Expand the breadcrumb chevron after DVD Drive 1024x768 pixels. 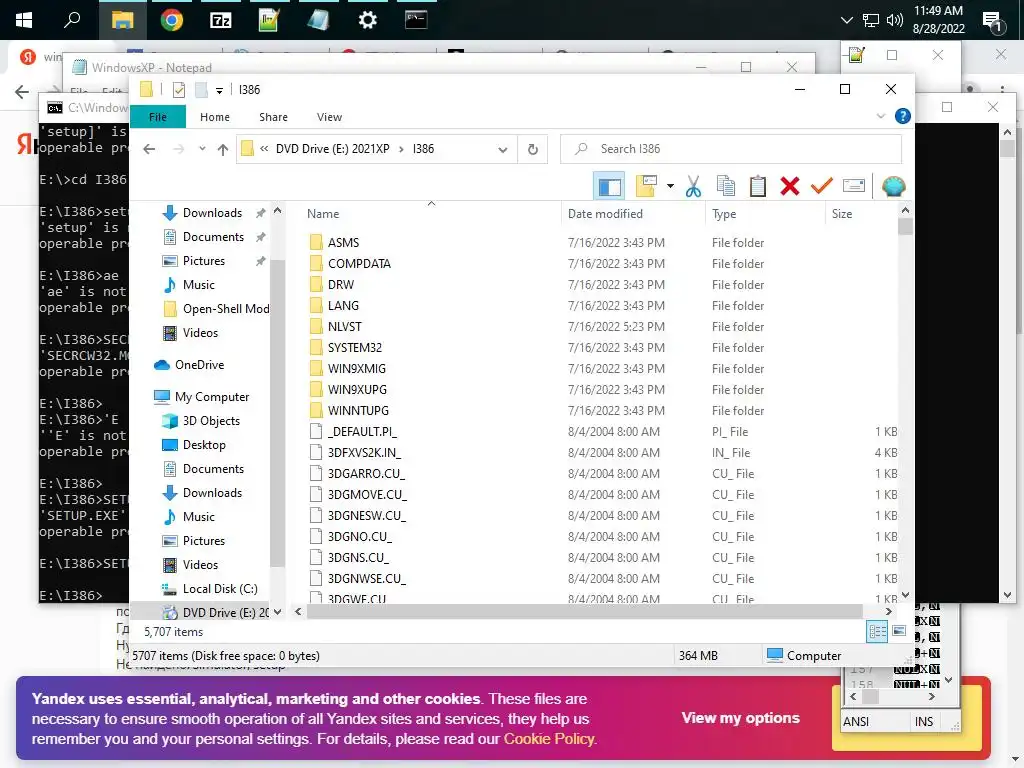[x=401, y=149]
